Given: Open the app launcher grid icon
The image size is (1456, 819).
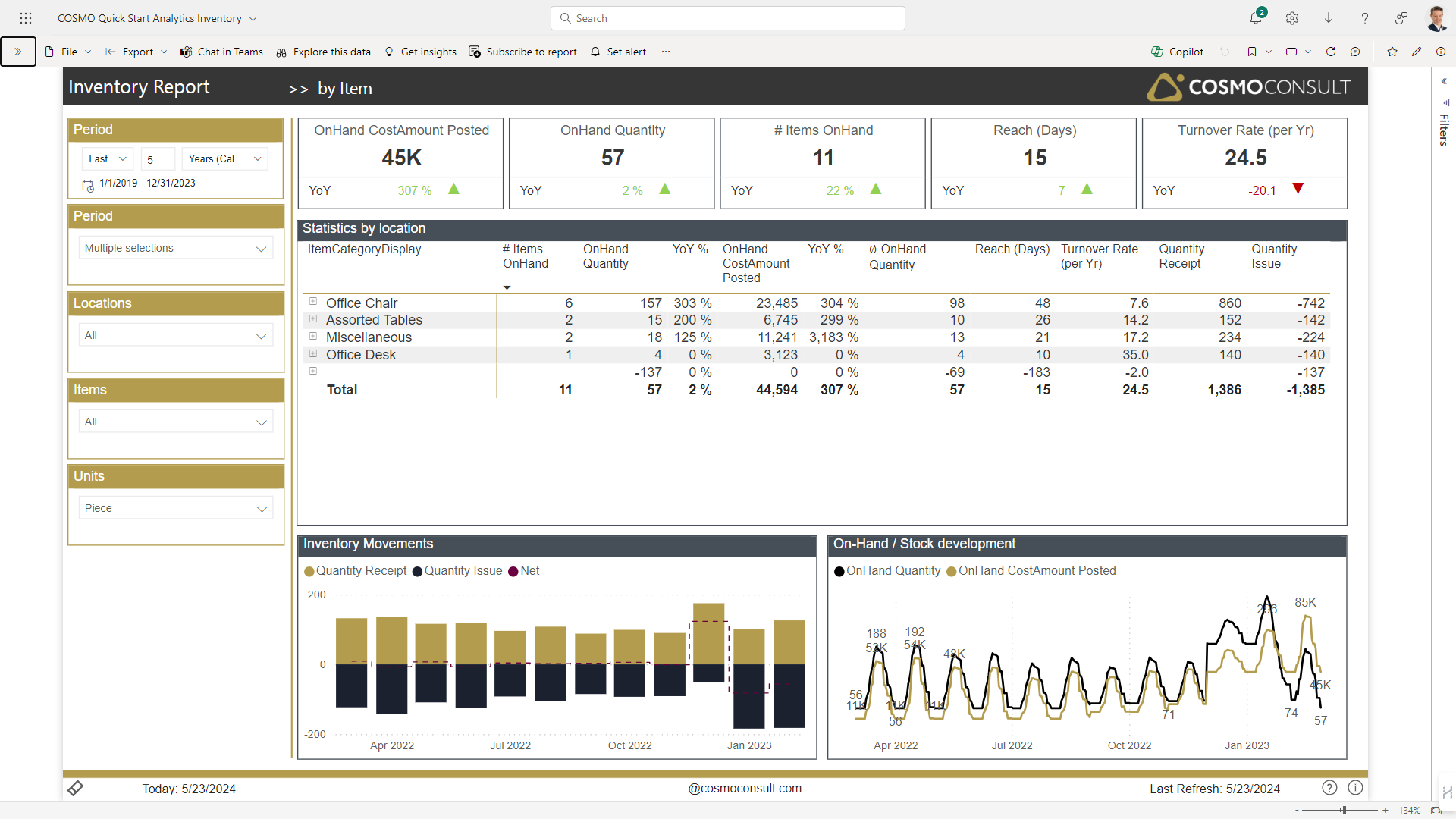Looking at the screenshot, I should [26, 18].
